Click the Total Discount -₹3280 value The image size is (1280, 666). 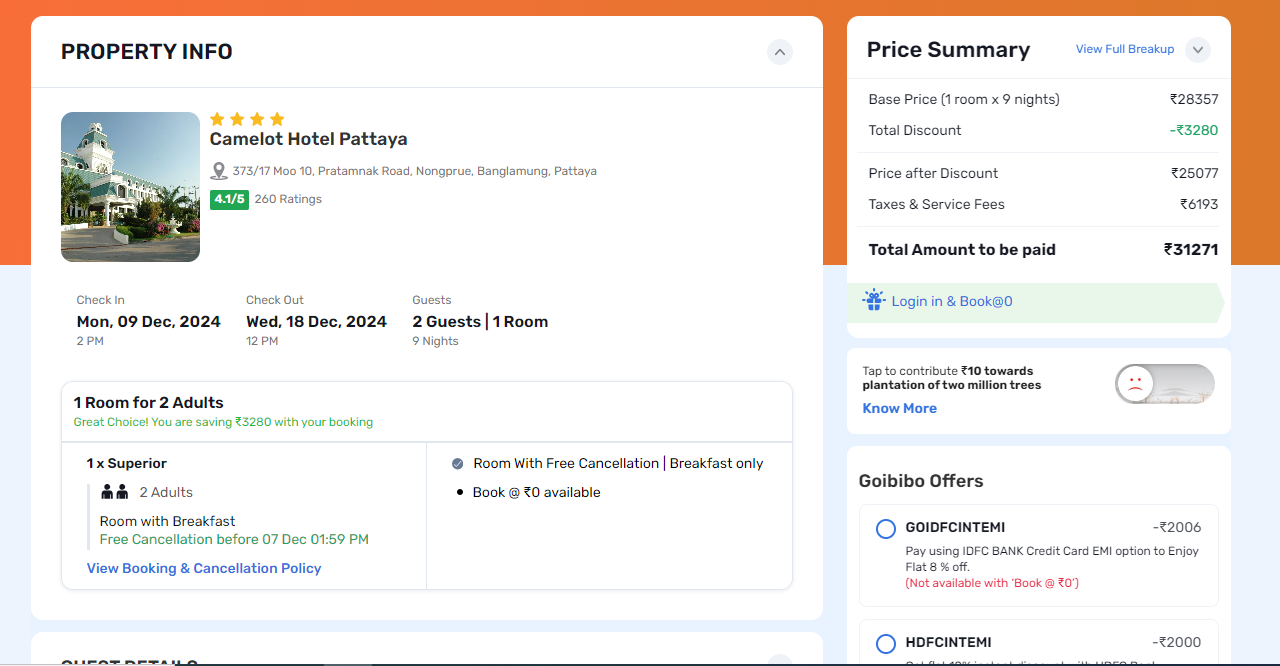[1194, 130]
